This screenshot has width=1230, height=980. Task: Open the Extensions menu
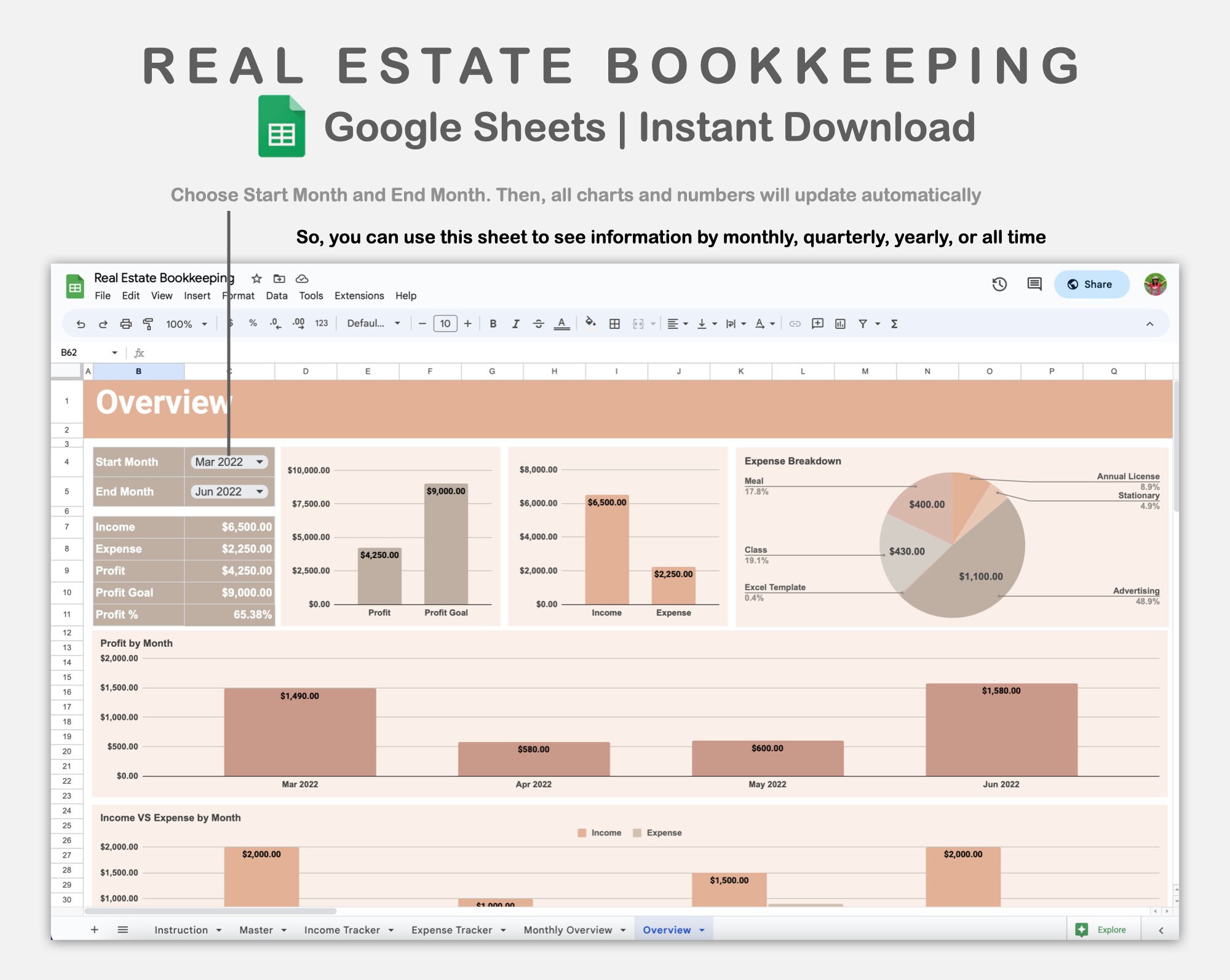click(x=359, y=296)
